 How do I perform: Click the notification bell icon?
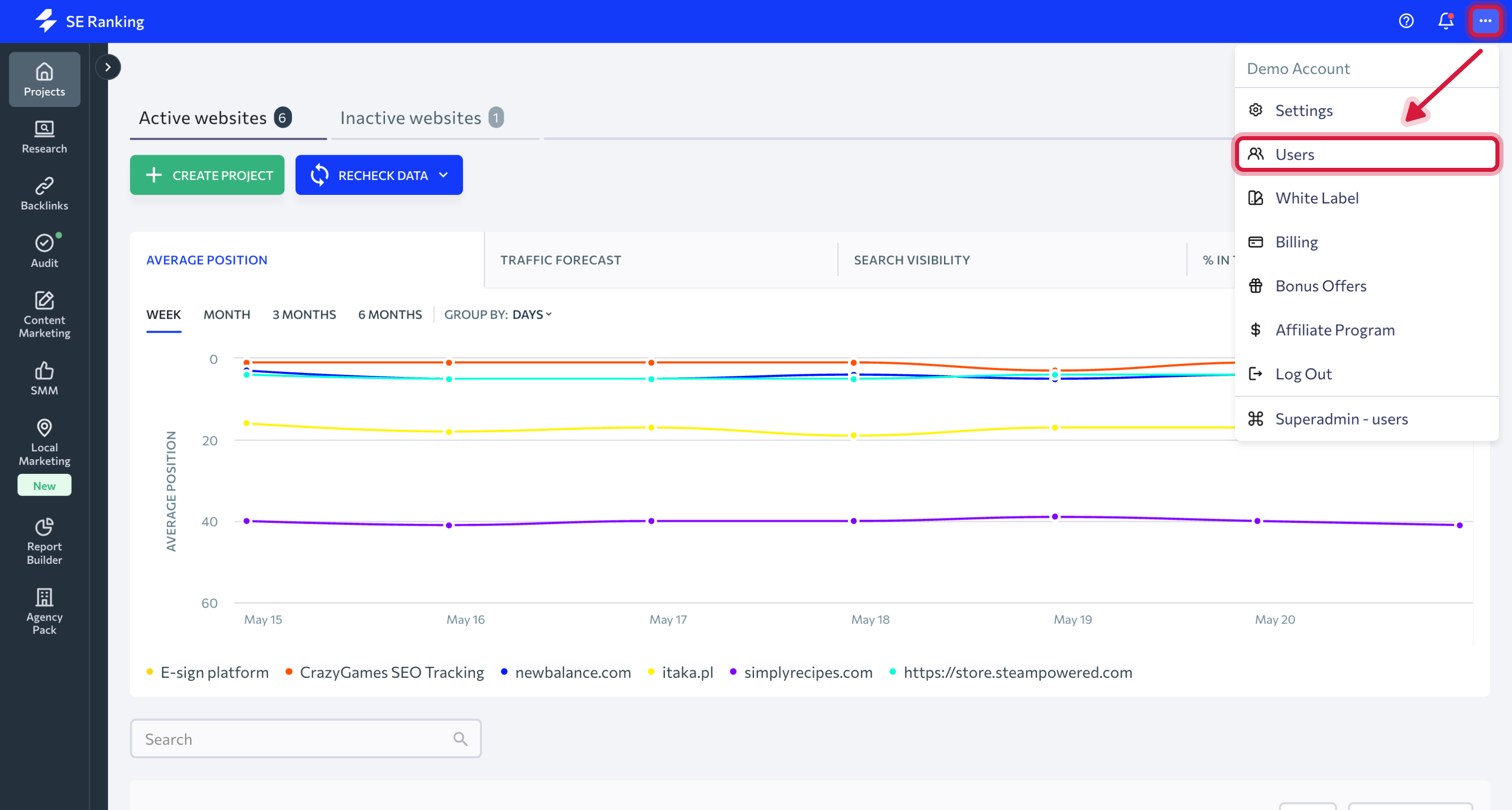(x=1445, y=21)
